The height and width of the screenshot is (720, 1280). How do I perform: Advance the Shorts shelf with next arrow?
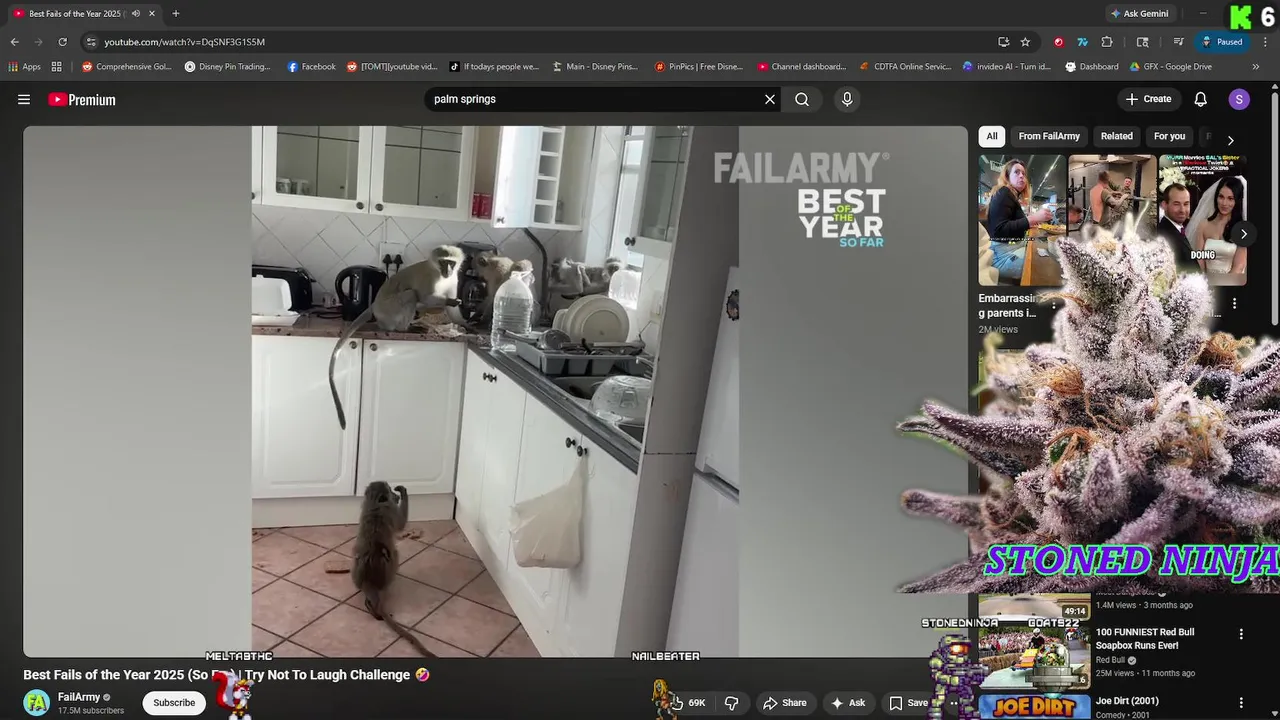pos(1243,234)
